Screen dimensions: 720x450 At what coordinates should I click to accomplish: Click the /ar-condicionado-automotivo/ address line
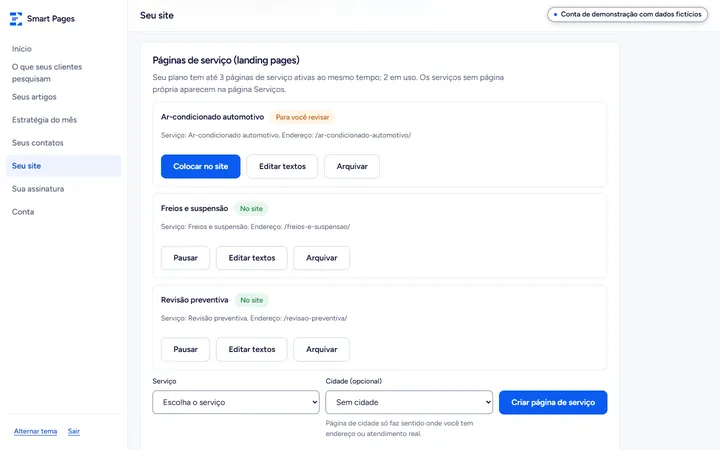pyautogui.click(x=286, y=135)
